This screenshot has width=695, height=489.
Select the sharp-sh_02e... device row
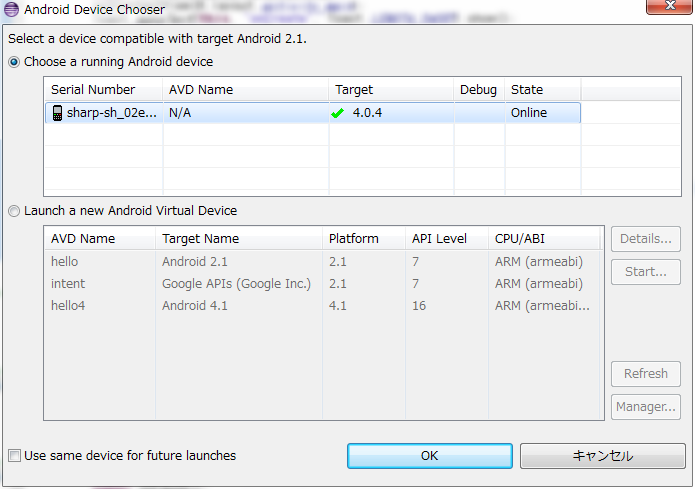(313, 113)
